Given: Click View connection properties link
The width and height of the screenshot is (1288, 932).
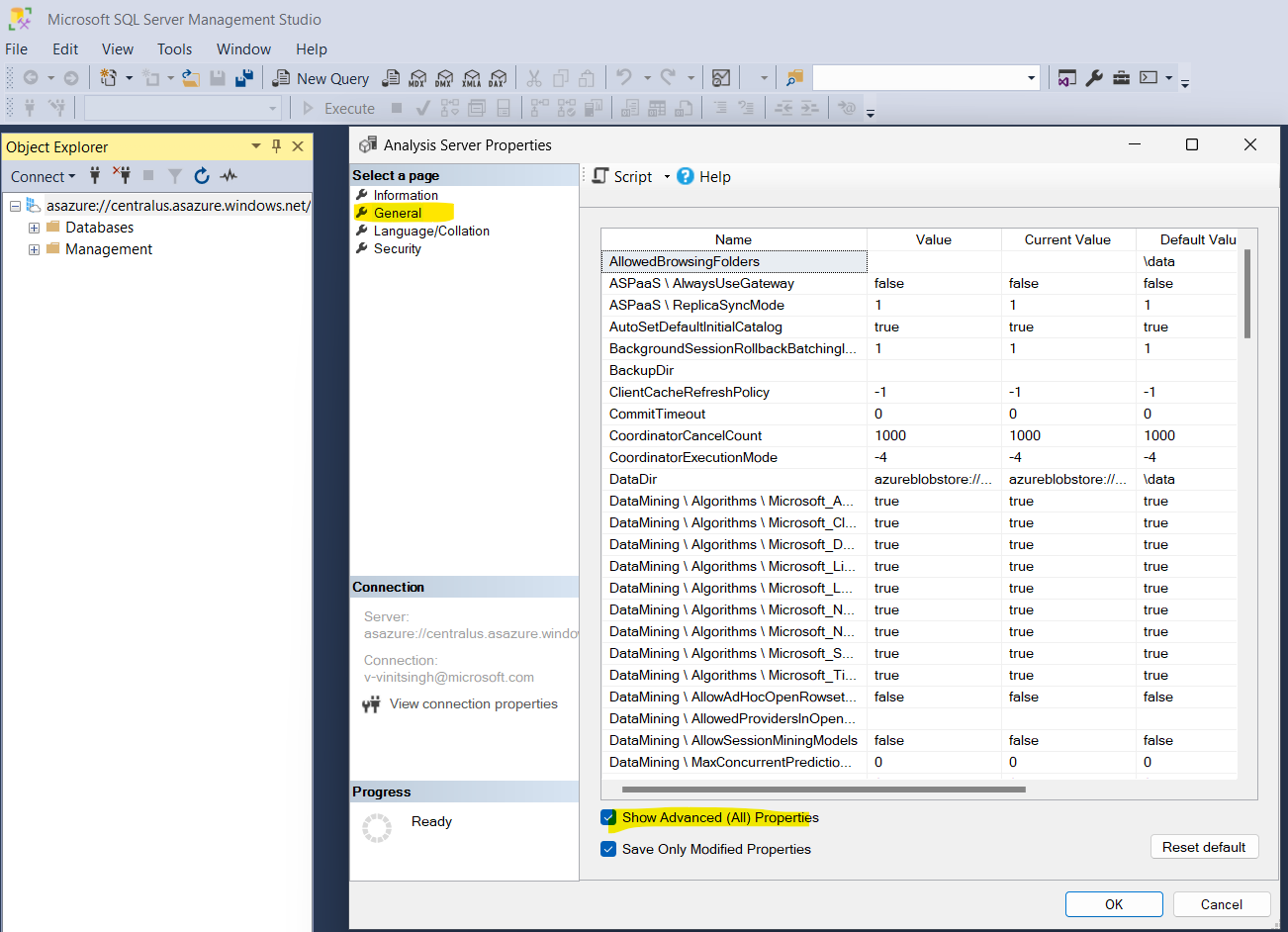Looking at the screenshot, I should point(474,703).
